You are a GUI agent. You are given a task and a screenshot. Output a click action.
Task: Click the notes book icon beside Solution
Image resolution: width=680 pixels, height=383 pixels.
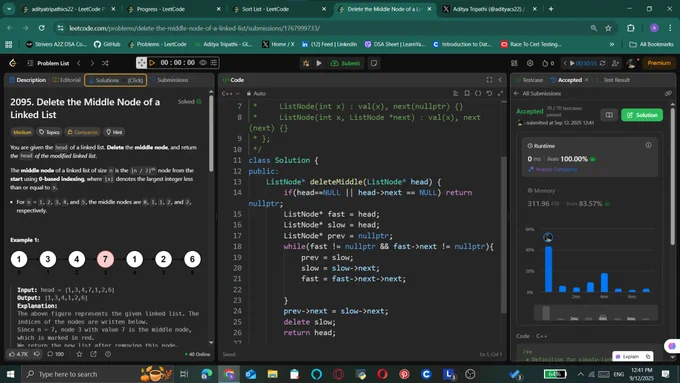pos(609,115)
